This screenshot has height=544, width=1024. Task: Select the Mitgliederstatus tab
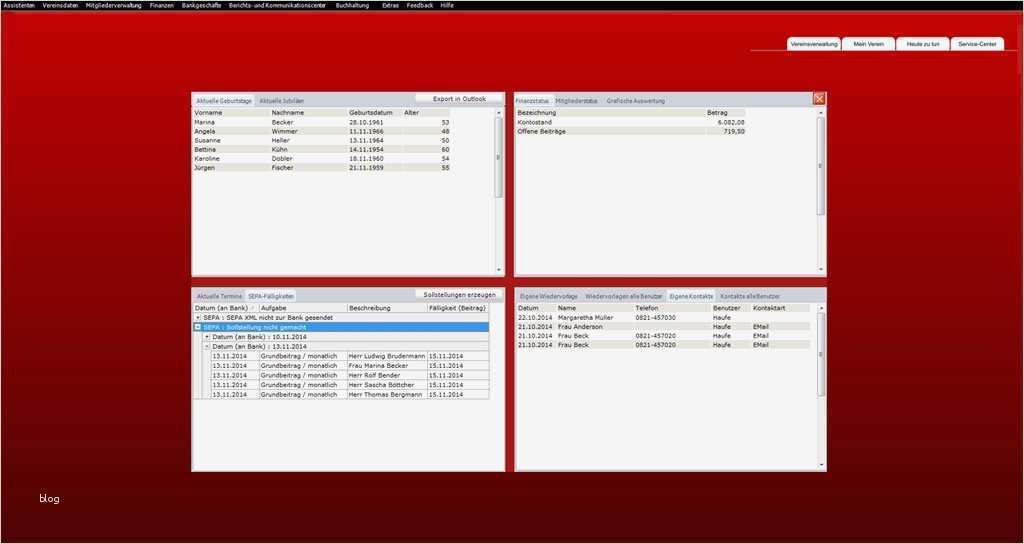pos(577,101)
